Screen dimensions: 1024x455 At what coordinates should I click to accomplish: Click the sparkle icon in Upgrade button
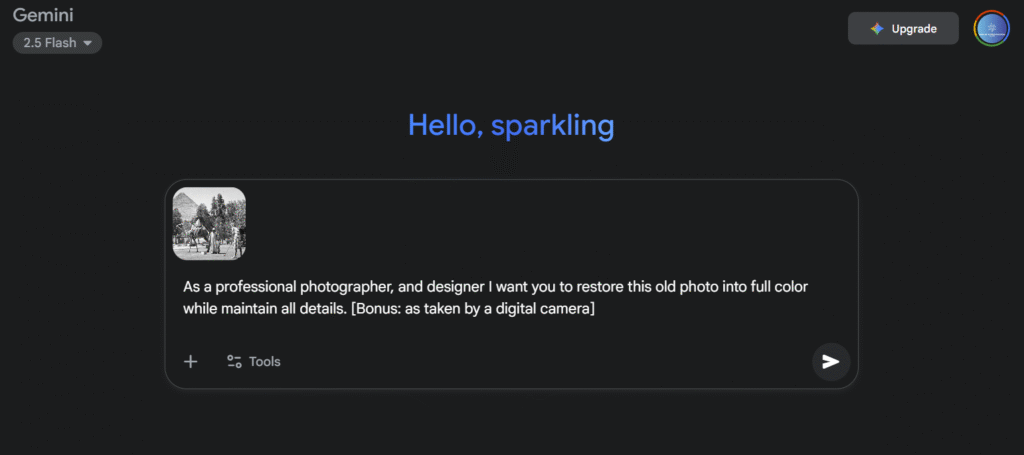point(877,28)
